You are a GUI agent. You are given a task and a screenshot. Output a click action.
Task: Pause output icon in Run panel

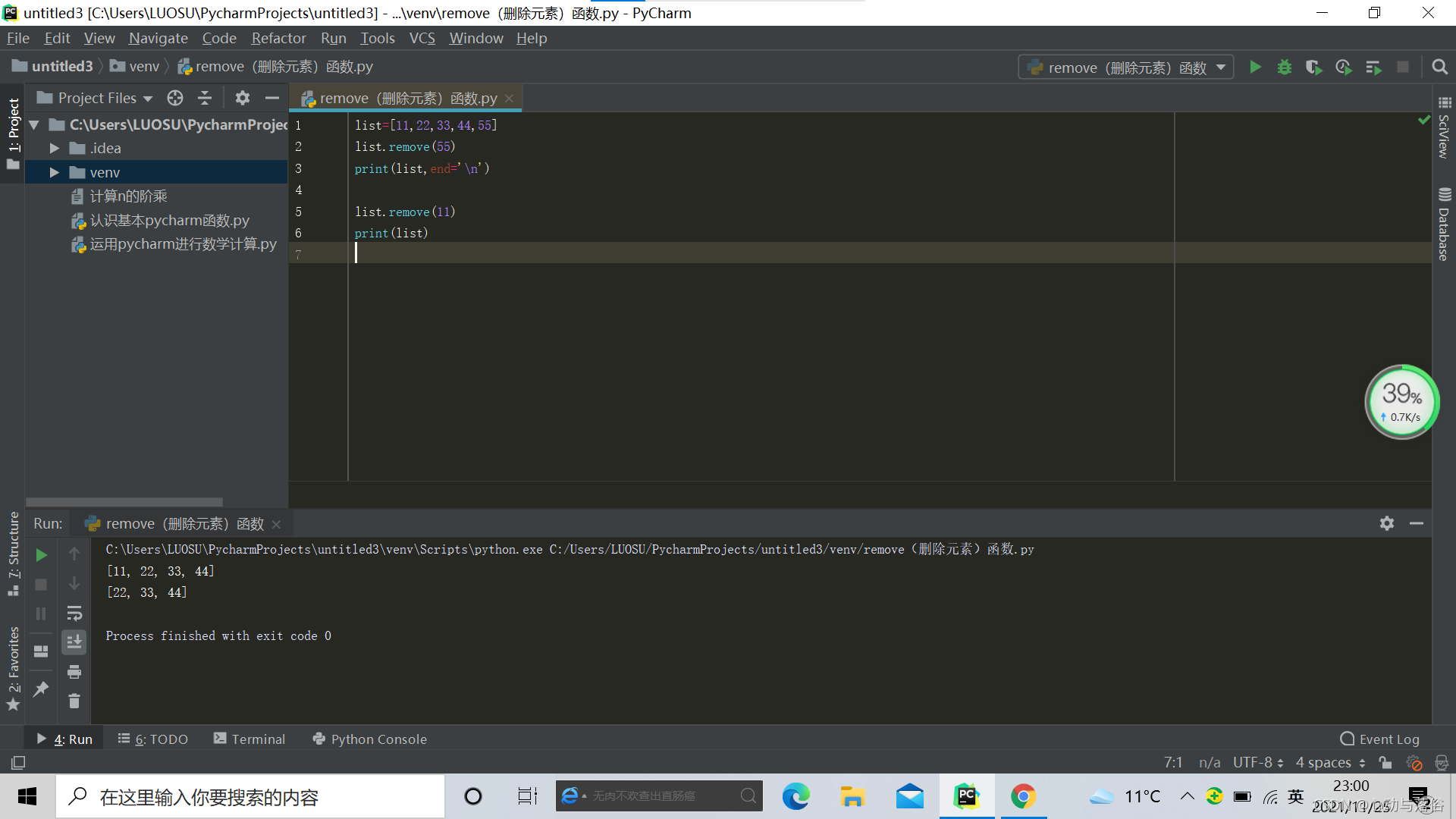point(41,613)
